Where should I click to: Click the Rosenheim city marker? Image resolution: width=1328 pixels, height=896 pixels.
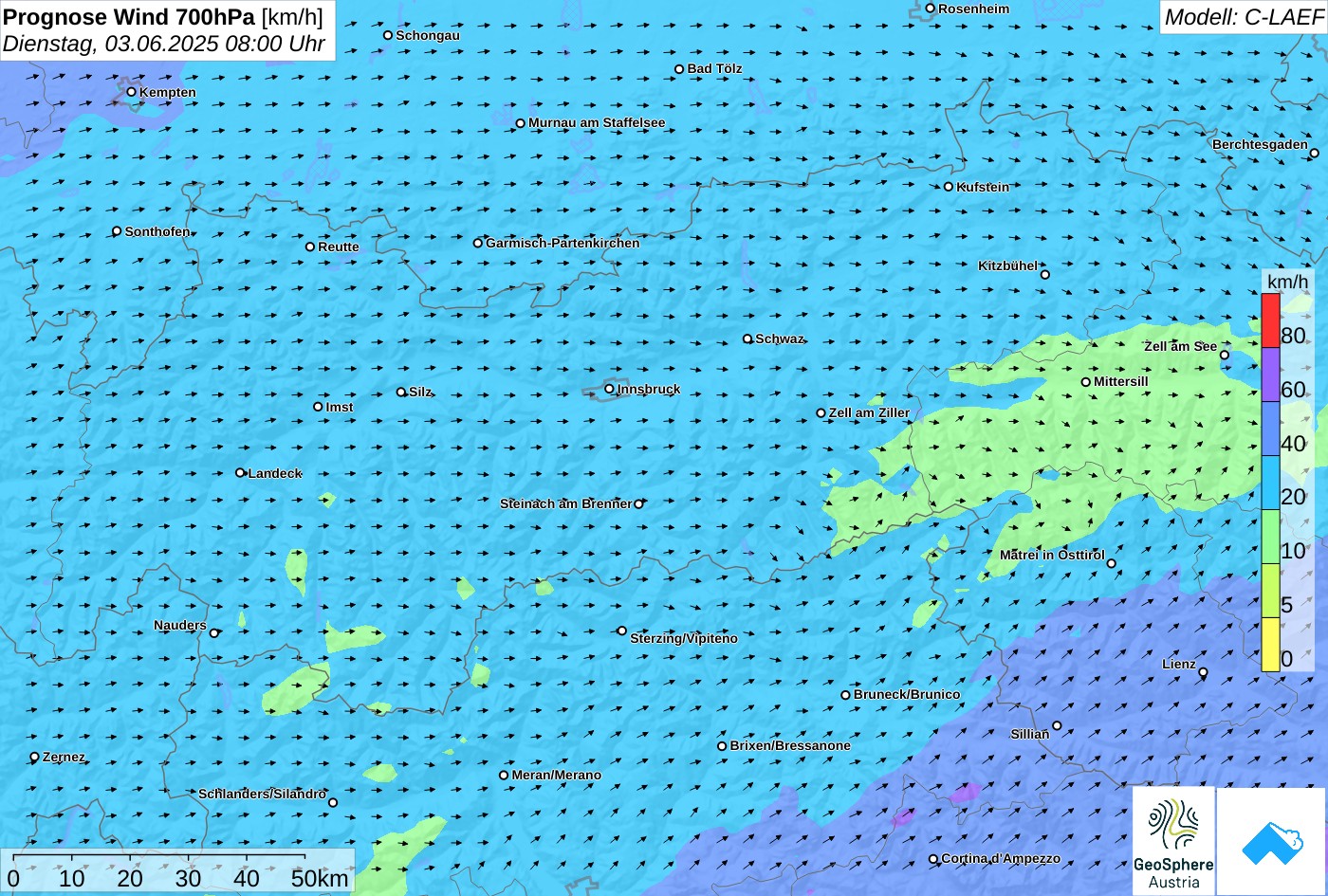[x=931, y=9]
